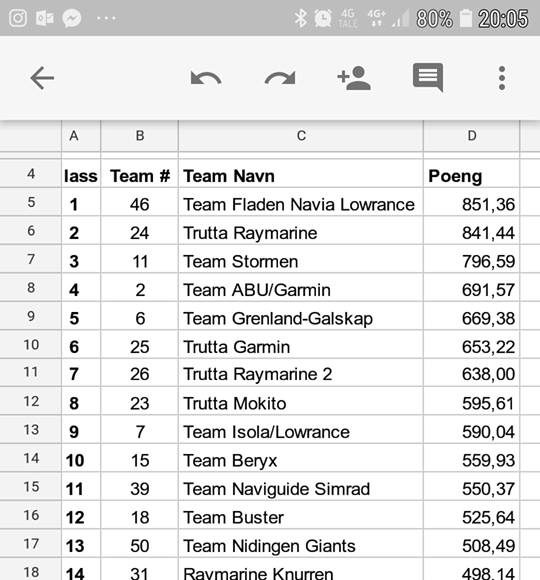Open the comments icon
Screen dimensions: 540x580
coord(428,77)
